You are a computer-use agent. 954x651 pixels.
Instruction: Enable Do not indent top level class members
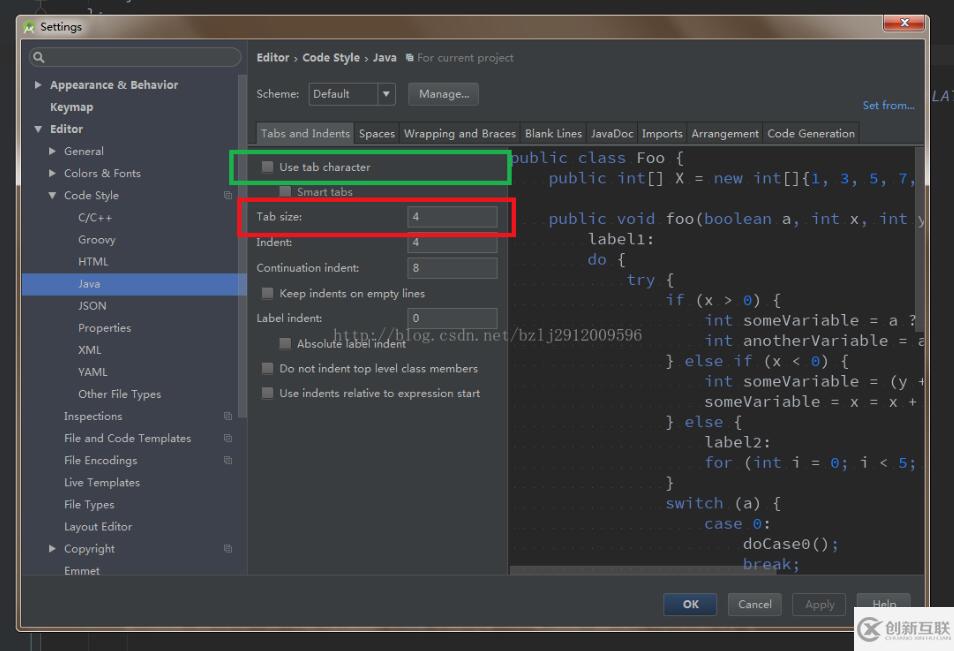pos(266,368)
